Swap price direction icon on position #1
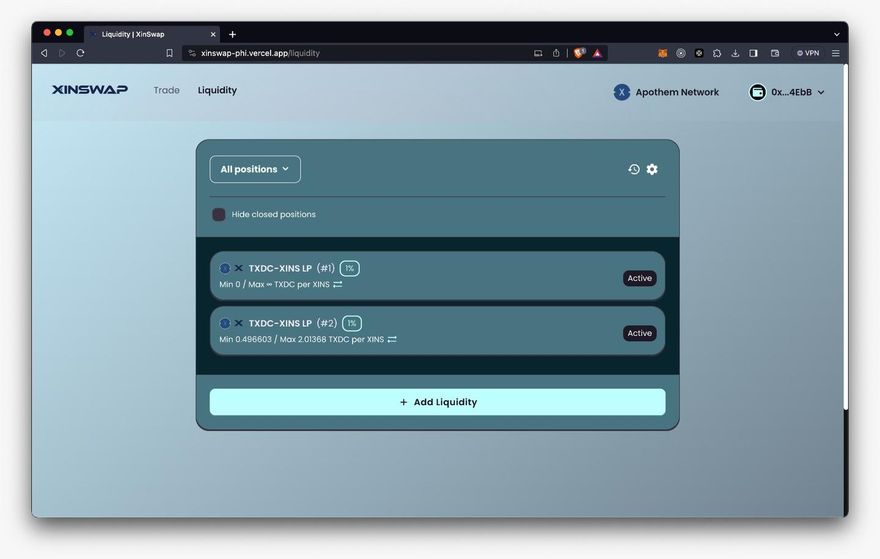Viewport: 880px width, 559px height. click(337, 285)
